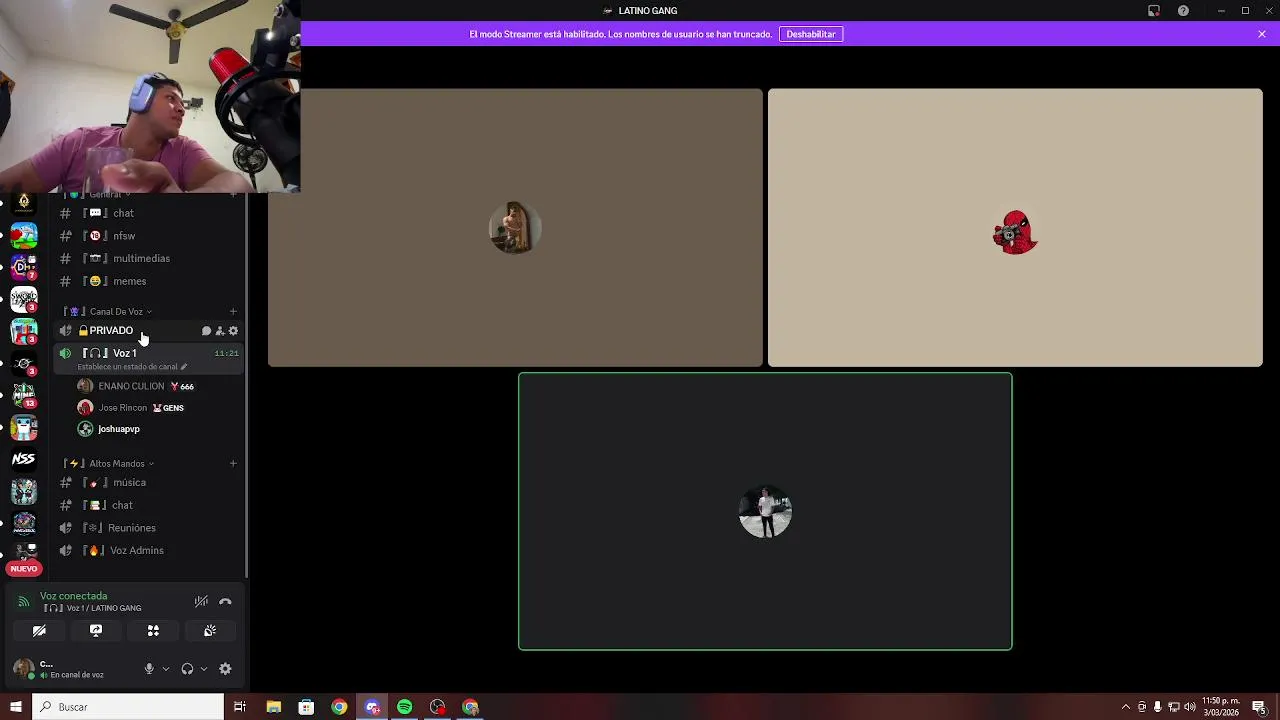Open the Voz 1 / LATINO GANG link
The width and height of the screenshot is (1280, 720).
click(93, 608)
